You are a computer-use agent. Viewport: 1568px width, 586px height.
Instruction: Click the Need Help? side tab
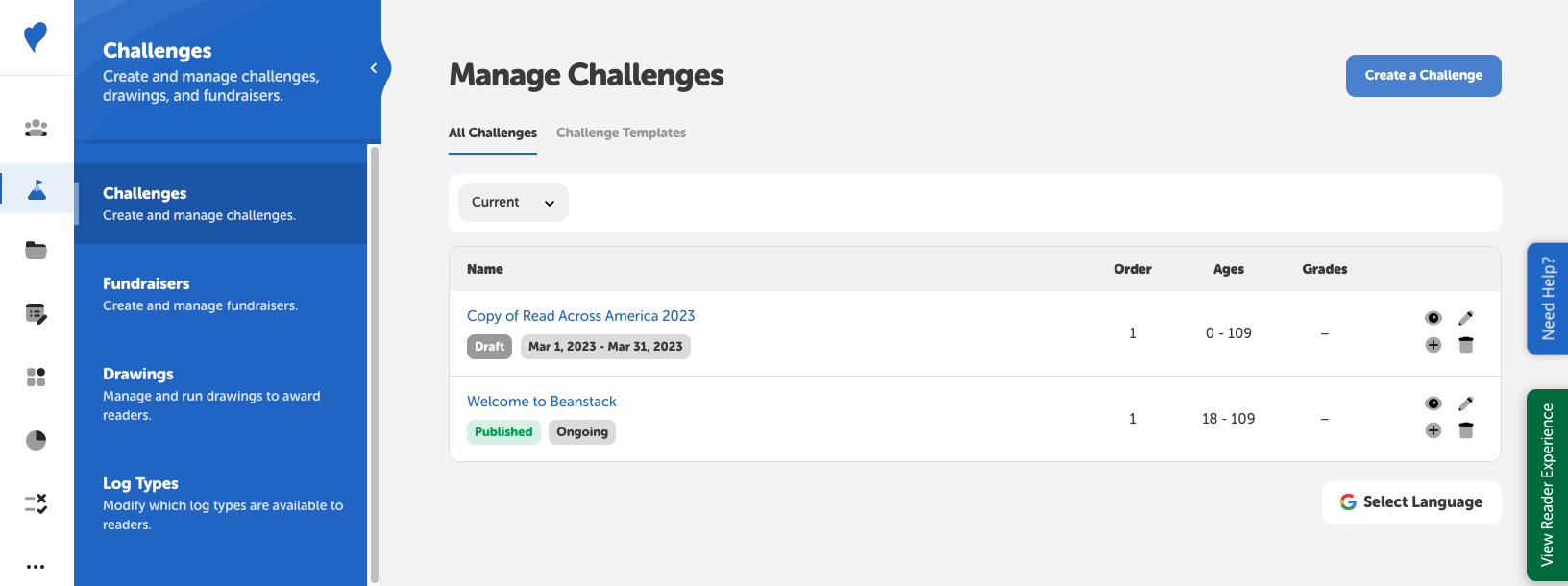click(x=1547, y=299)
